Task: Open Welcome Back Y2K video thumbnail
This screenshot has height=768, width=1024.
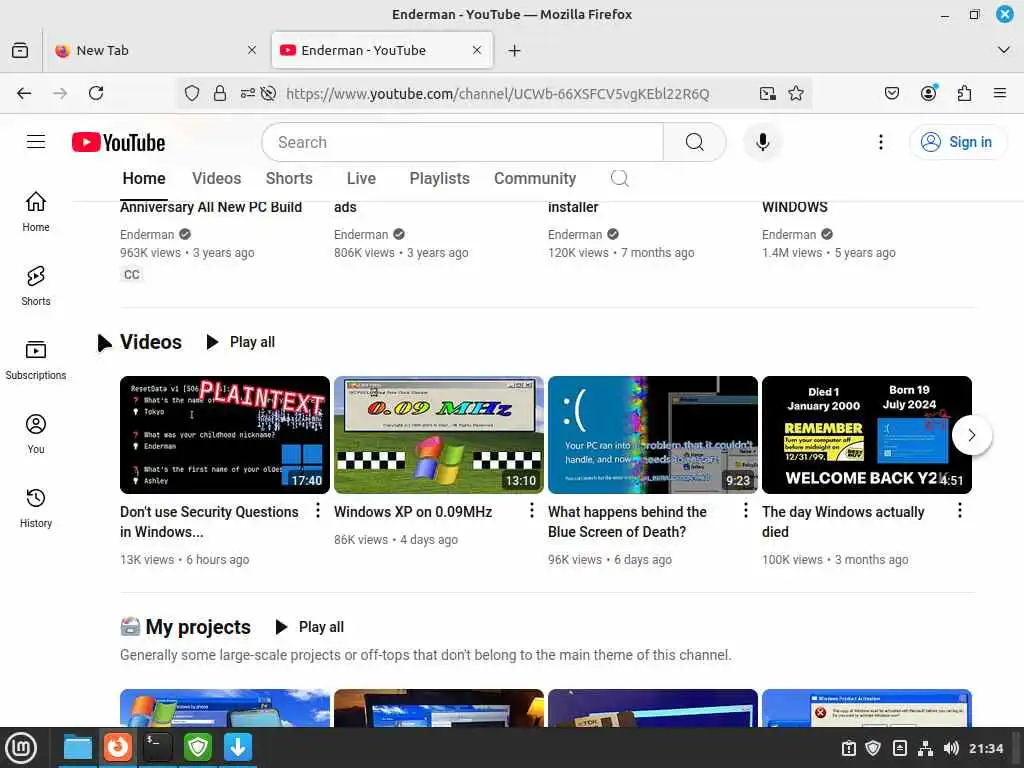Action: 867,435
